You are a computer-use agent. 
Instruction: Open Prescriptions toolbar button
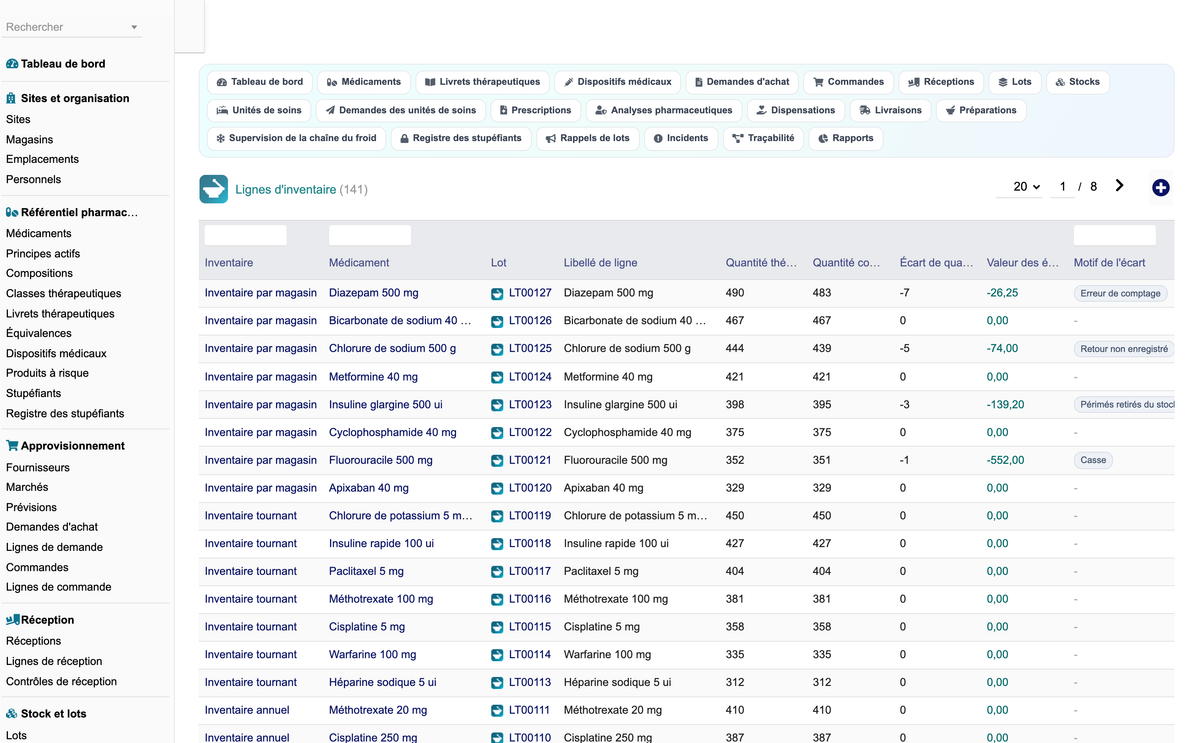(536, 110)
